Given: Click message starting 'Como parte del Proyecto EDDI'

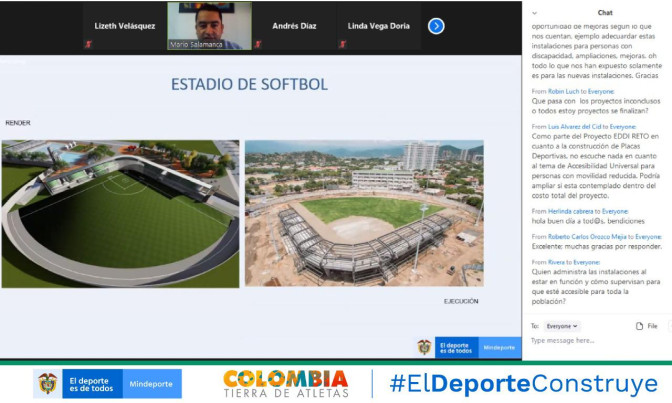Looking at the screenshot, I should pyautogui.click(x=595, y=166).
